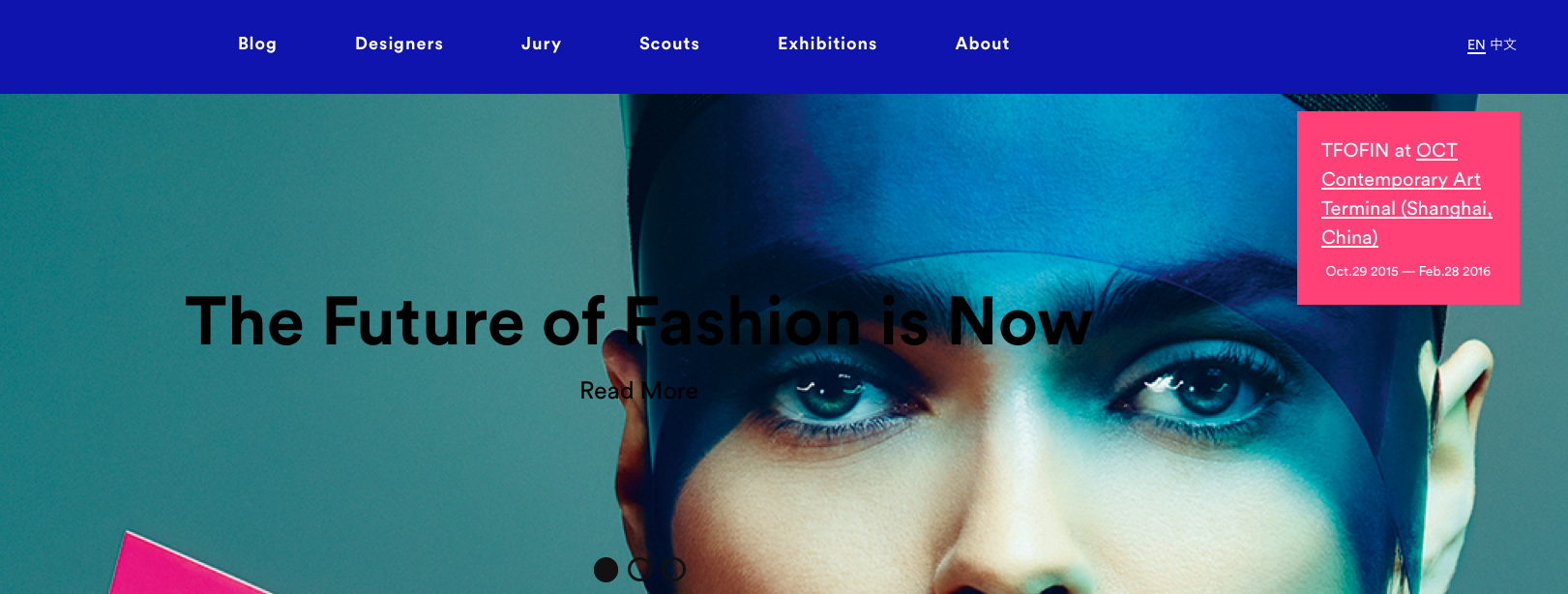
Task: Click Read More under the headline
Action: [x=638, y=391]
